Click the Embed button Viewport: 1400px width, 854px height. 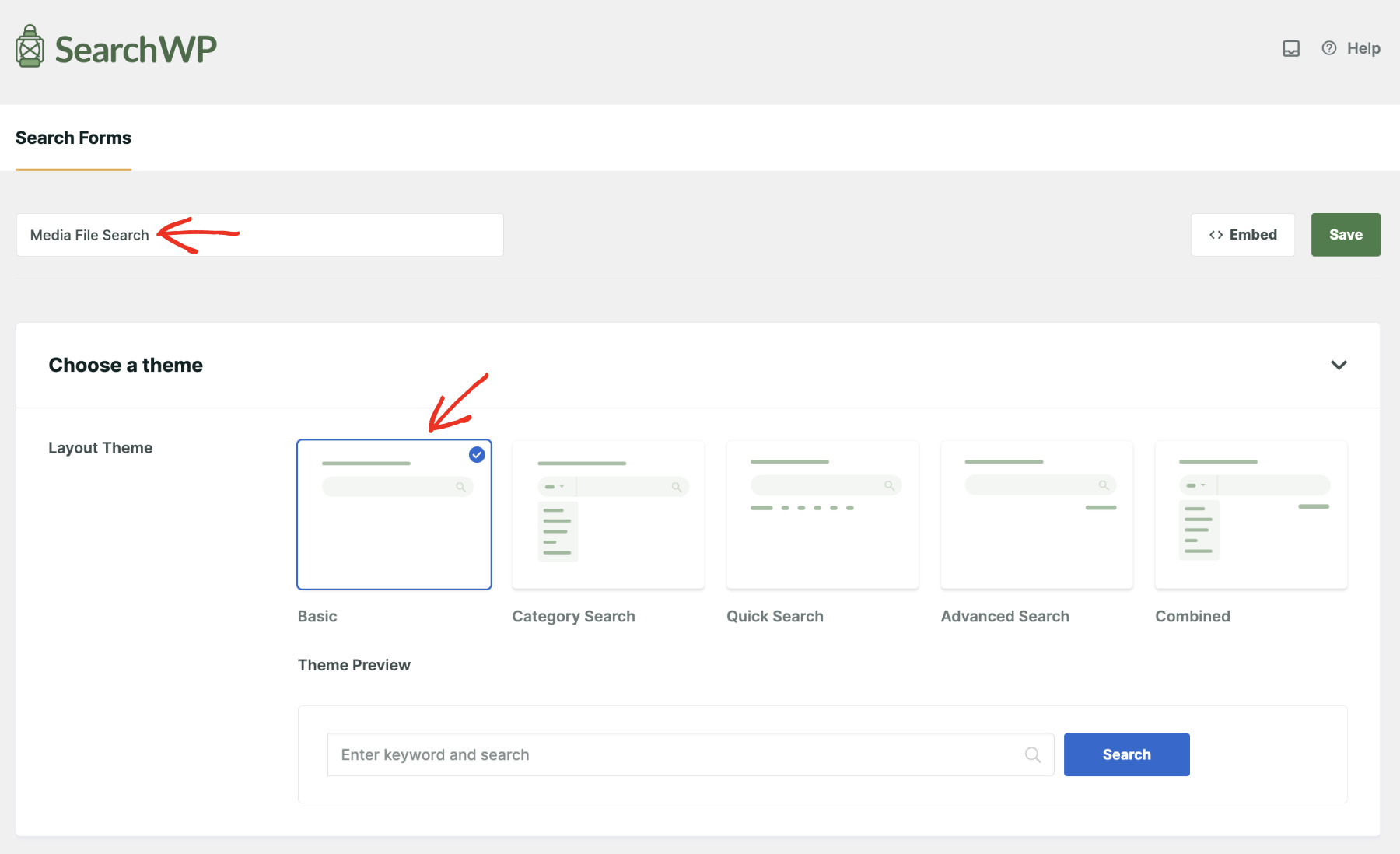click(1243, 234)
